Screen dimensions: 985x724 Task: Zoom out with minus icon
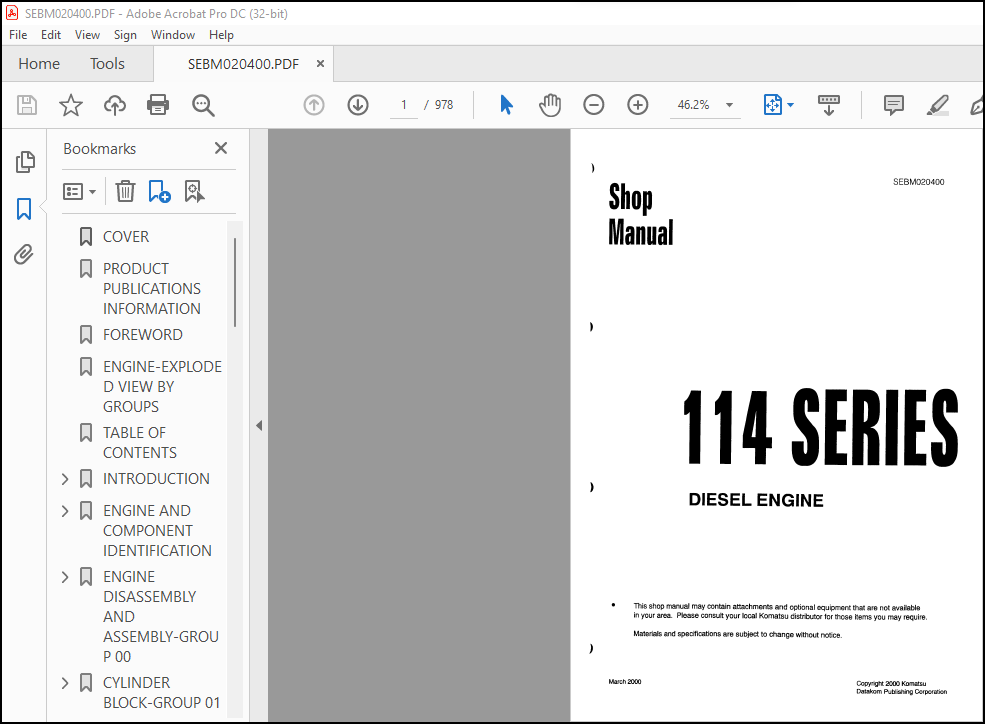coord(594,105)
